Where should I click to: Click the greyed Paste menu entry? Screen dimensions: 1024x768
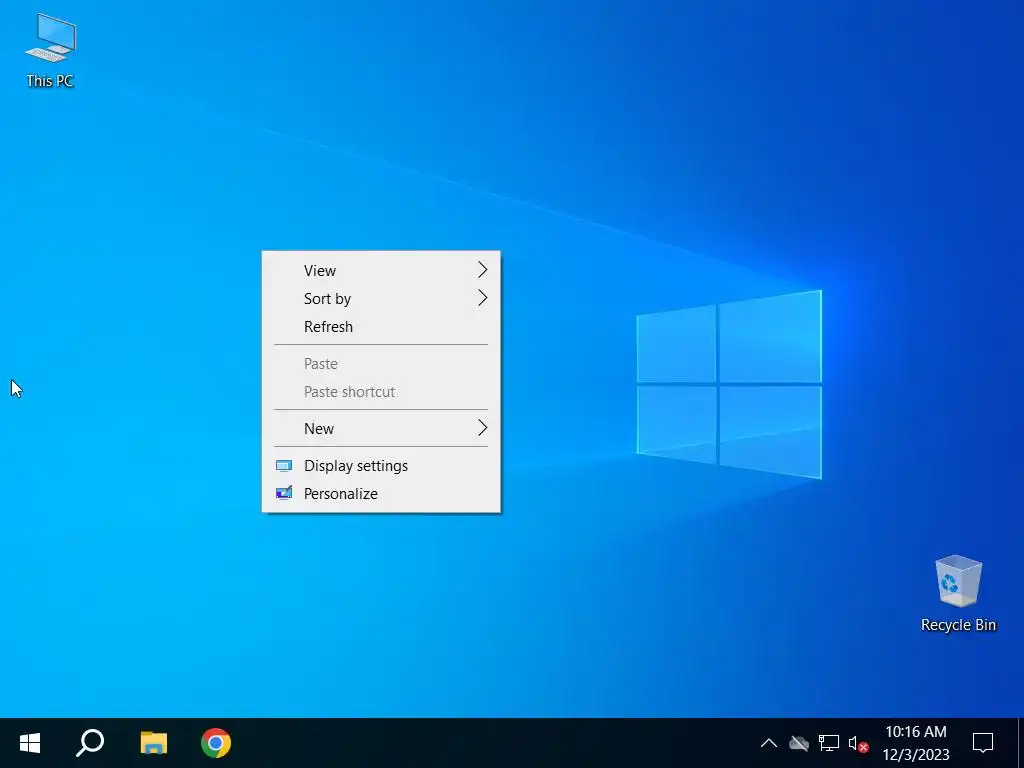click(381, 364)
